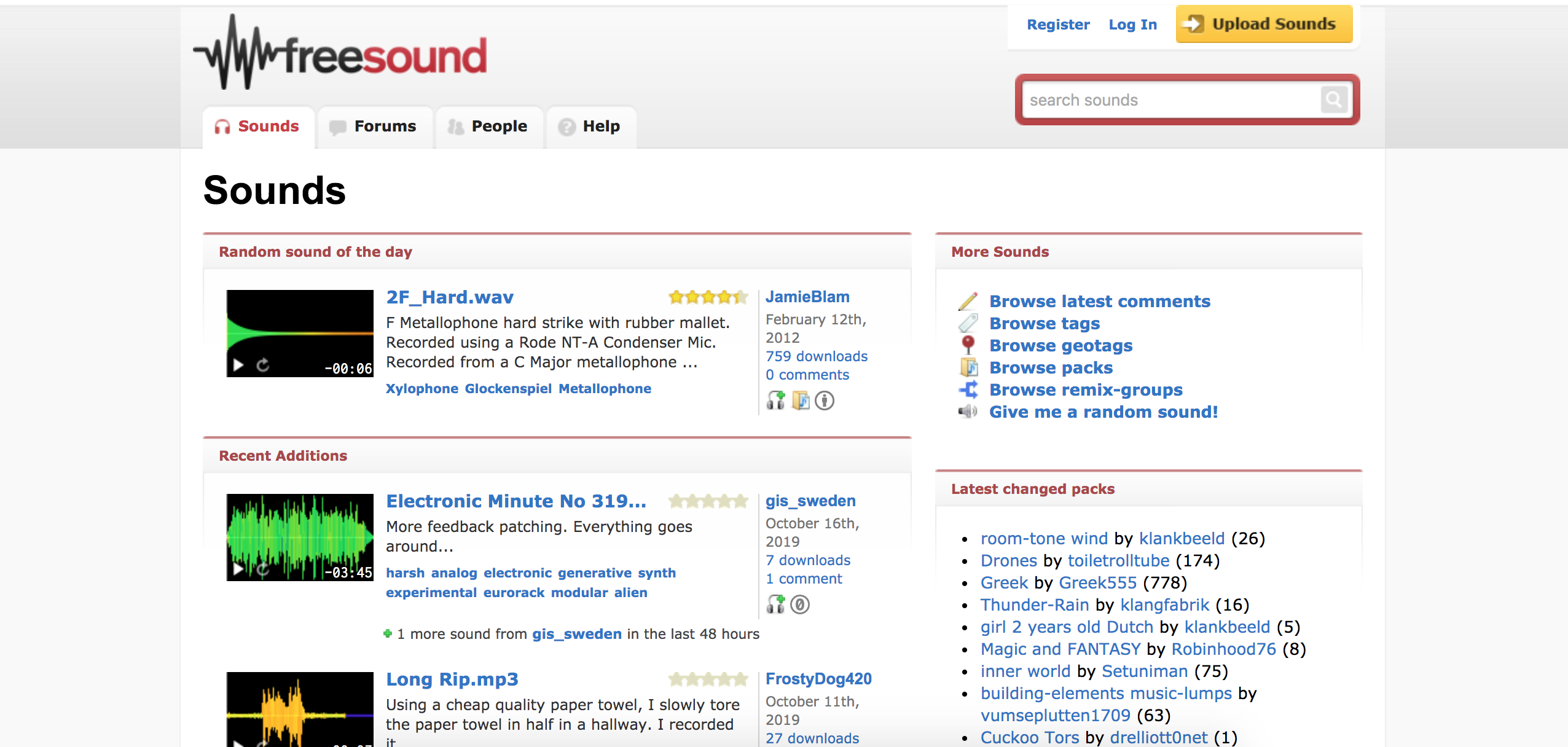Click speaker icon beside random sound link
This screenshot has height=747, width=1568.
[x=968, y=412]
